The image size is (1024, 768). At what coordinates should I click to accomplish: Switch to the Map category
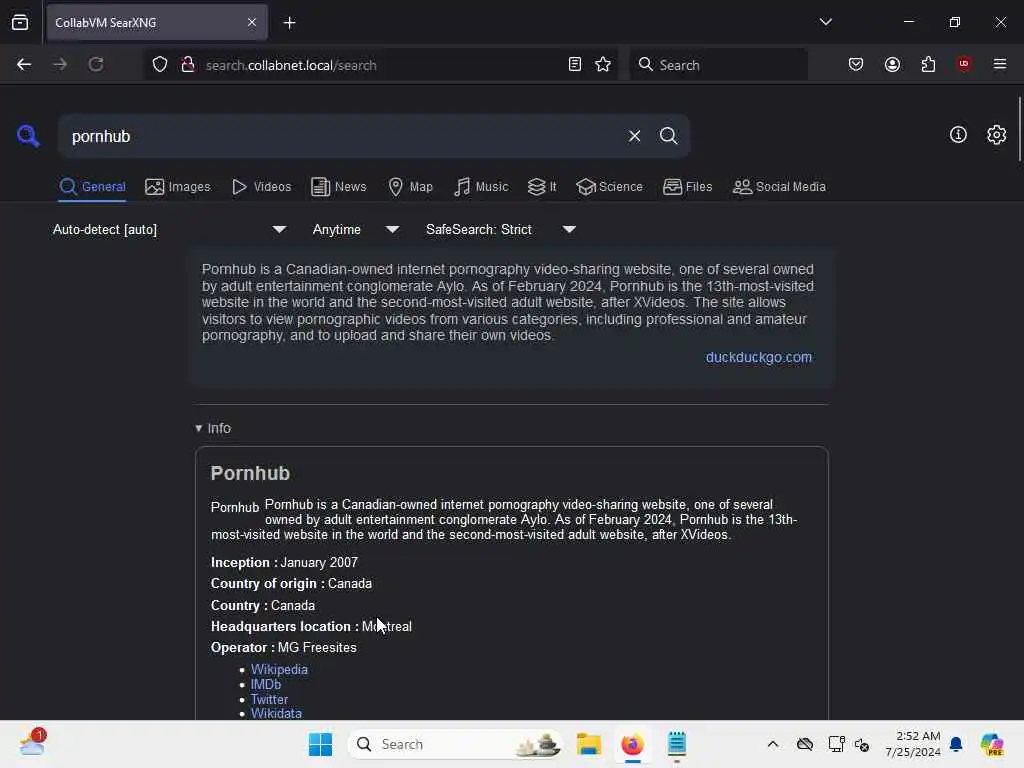[x=410, y=187]
